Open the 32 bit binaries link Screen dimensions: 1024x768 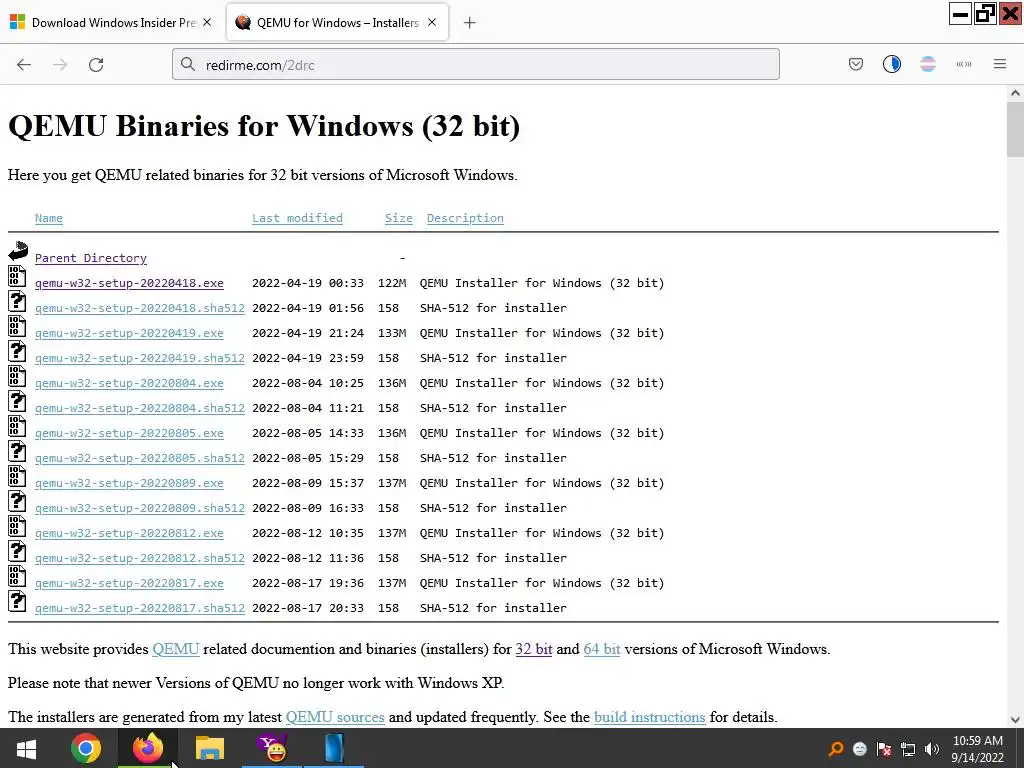[x=534, y=649]
